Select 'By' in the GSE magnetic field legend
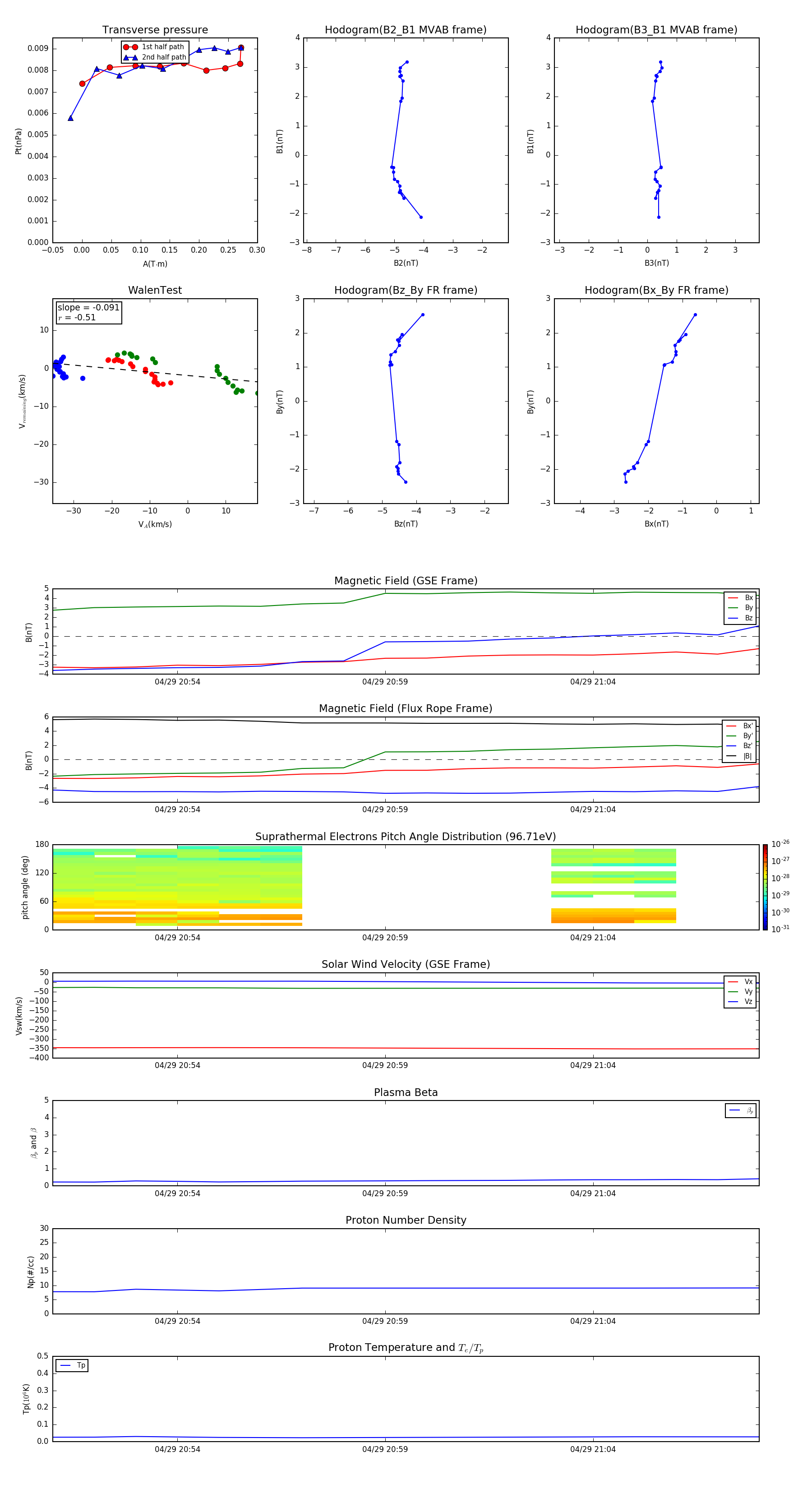This screenshot has width=812, height=1489. tap(740, 607)
